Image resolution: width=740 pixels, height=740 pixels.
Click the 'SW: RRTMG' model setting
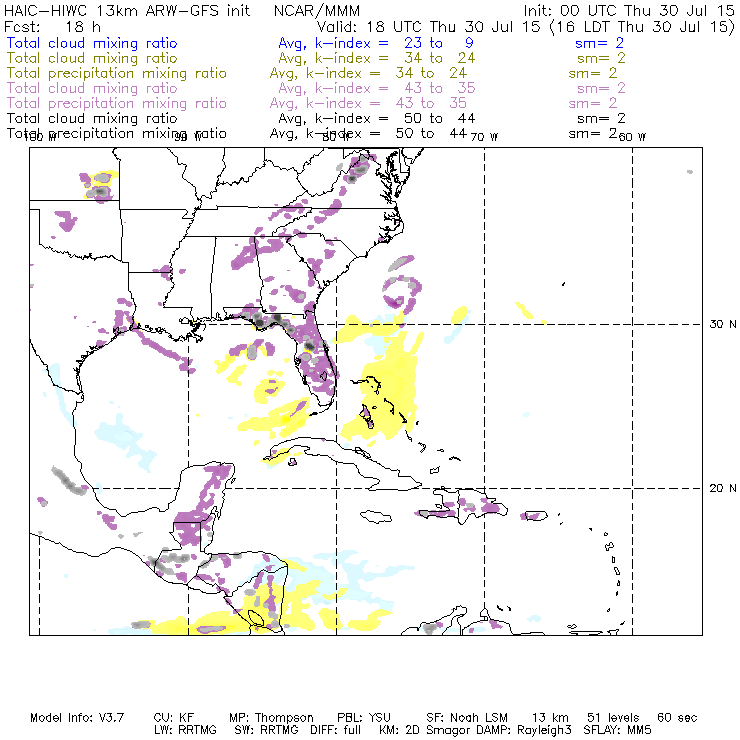pos(266,730)
